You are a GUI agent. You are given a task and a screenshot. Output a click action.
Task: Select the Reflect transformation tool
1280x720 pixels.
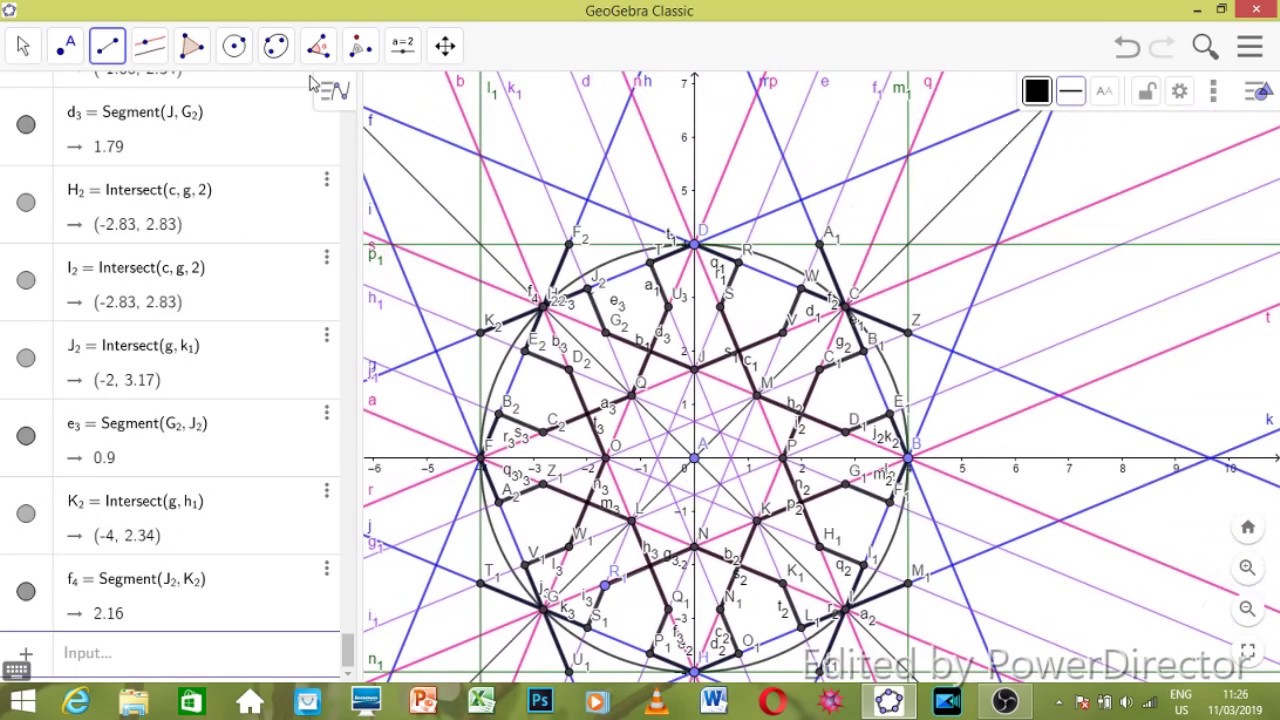[360, 46]
